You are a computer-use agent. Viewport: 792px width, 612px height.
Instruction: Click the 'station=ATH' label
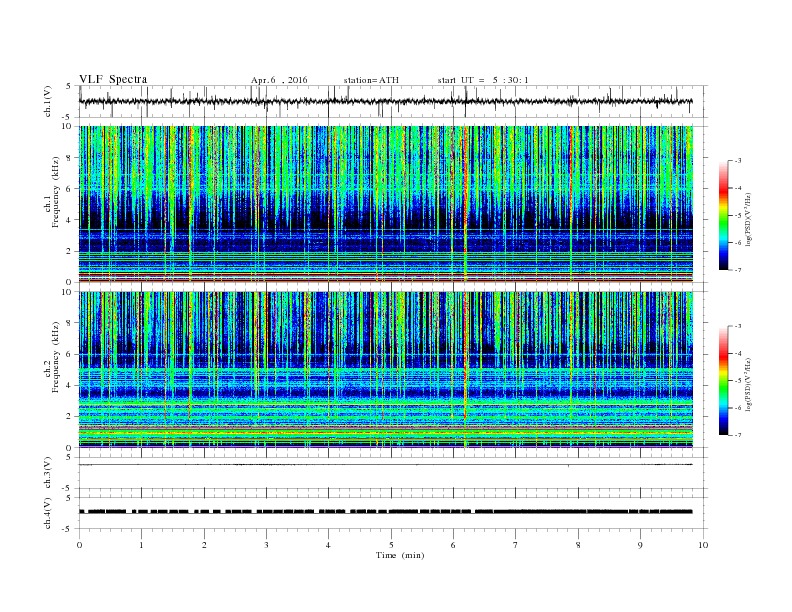(371, 80)
